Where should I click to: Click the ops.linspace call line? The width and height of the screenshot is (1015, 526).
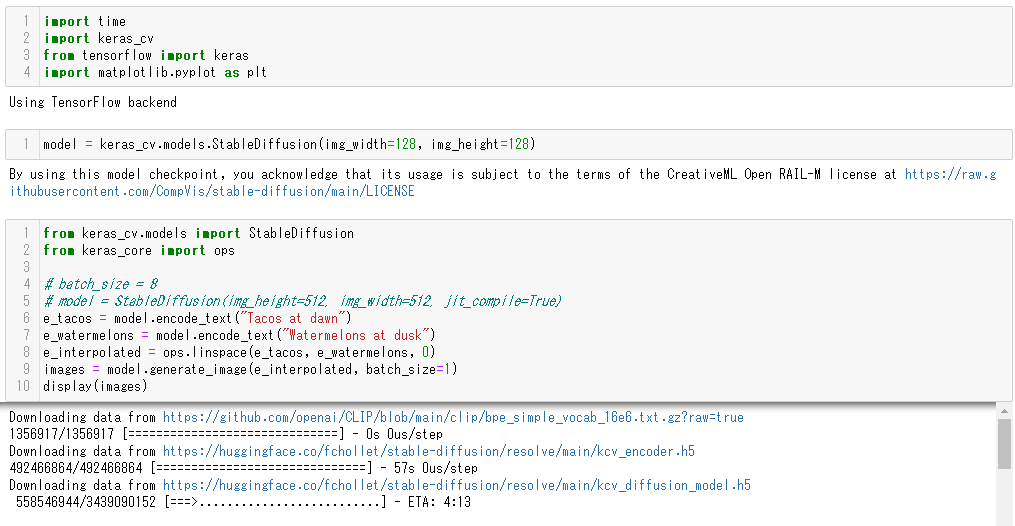[240, 352]
